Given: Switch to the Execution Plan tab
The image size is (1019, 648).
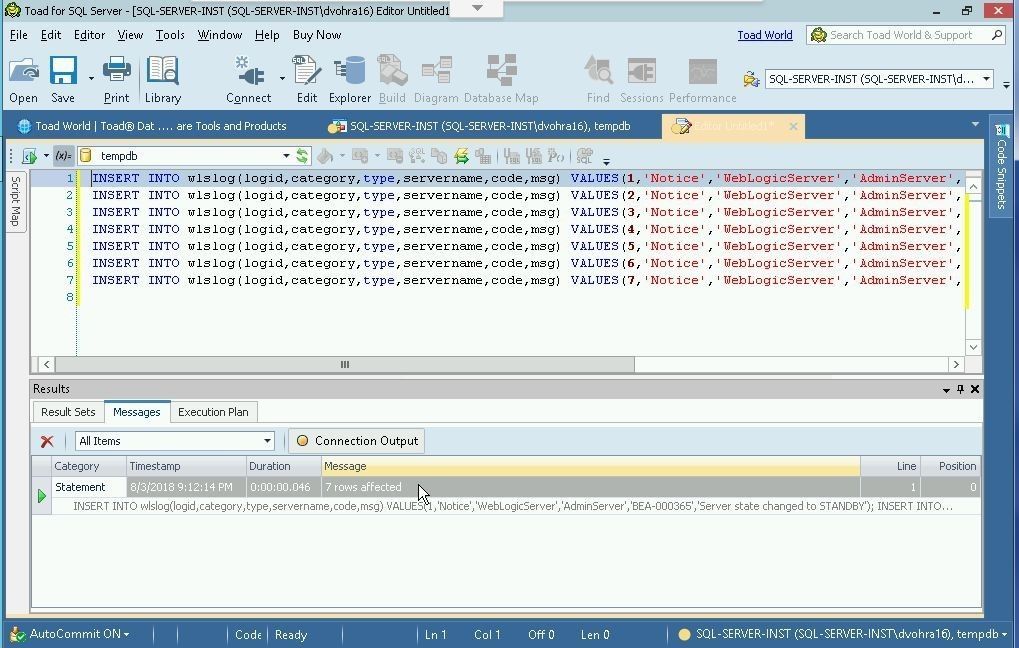Looking at the screenshot, I should click(x=212, y=412).
